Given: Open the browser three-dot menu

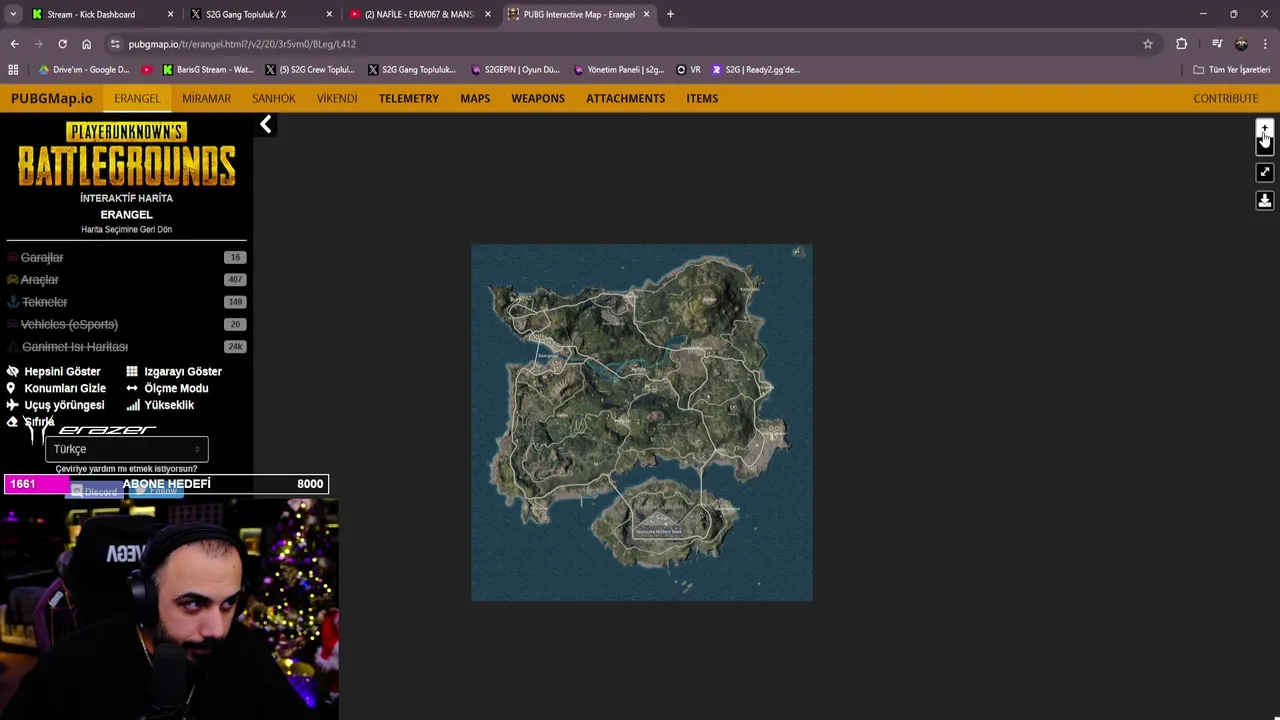Looking at the screenshot, I should pyautogui.click(x=1265, y=44).
